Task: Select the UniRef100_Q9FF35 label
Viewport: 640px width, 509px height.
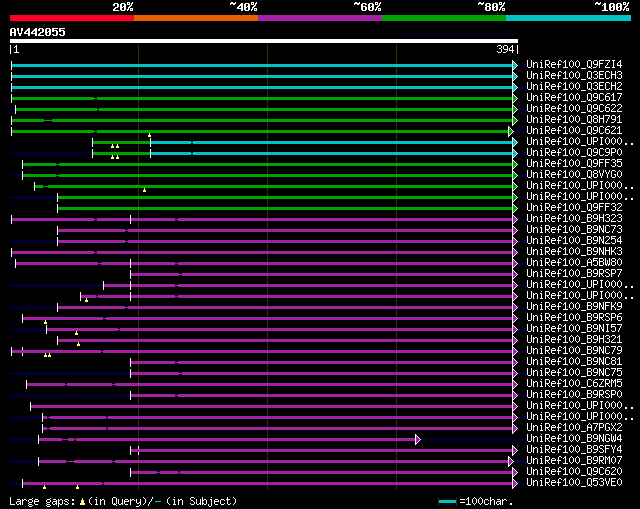Action: click(574, 163)
